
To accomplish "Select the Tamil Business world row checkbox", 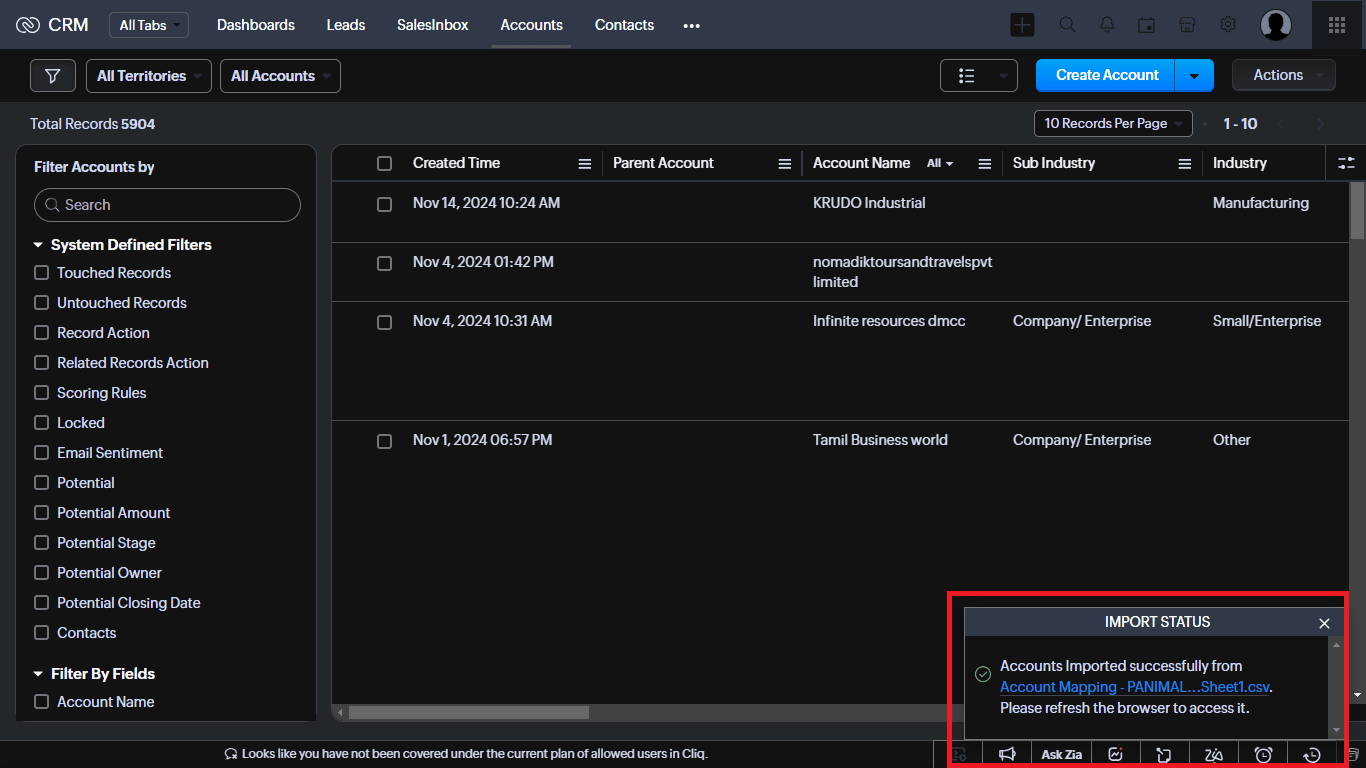I will 384,441.
